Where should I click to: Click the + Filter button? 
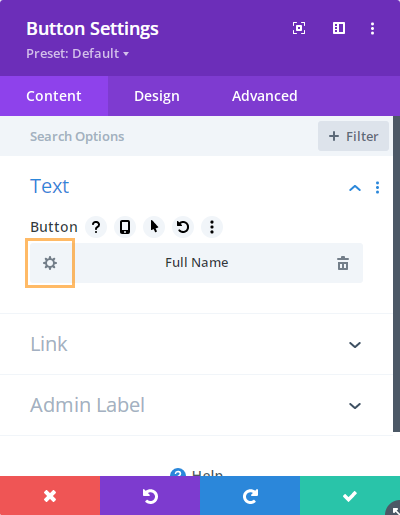353,136
